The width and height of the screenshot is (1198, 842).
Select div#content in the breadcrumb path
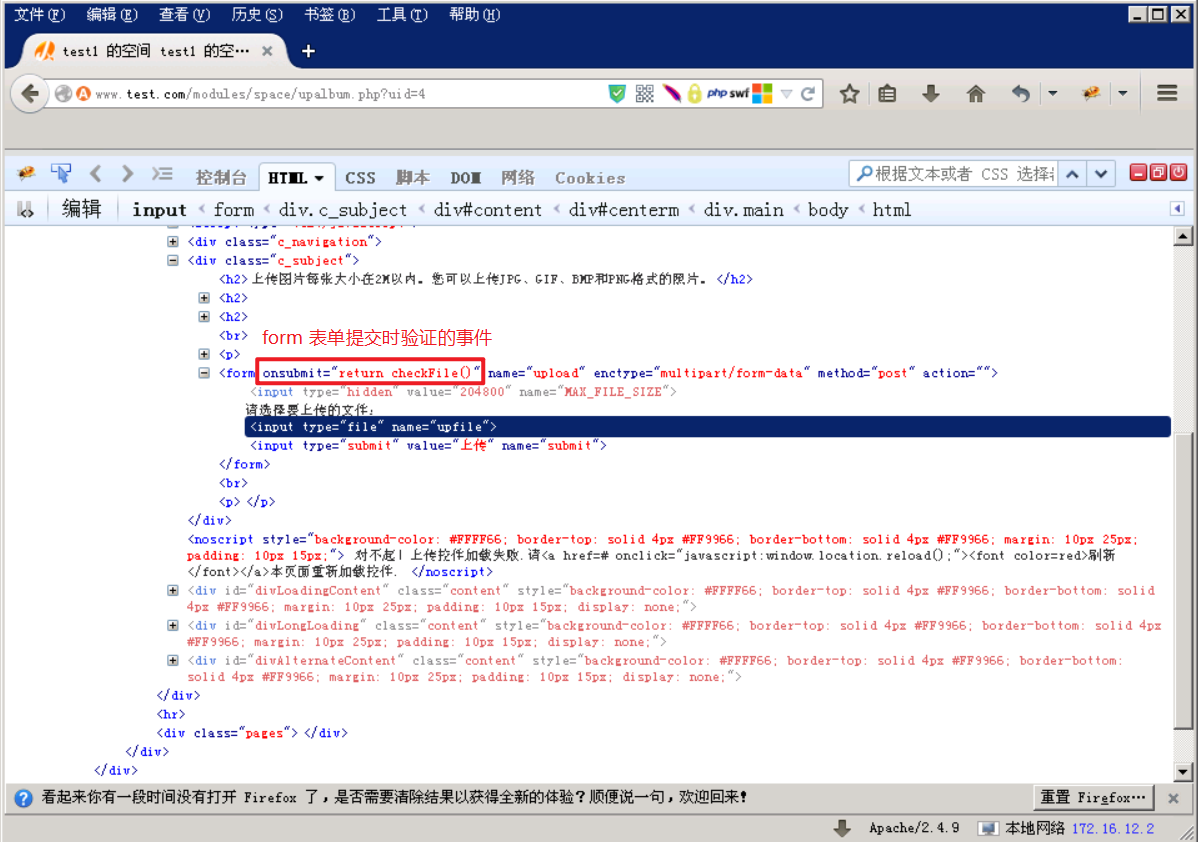pos(488,209)
